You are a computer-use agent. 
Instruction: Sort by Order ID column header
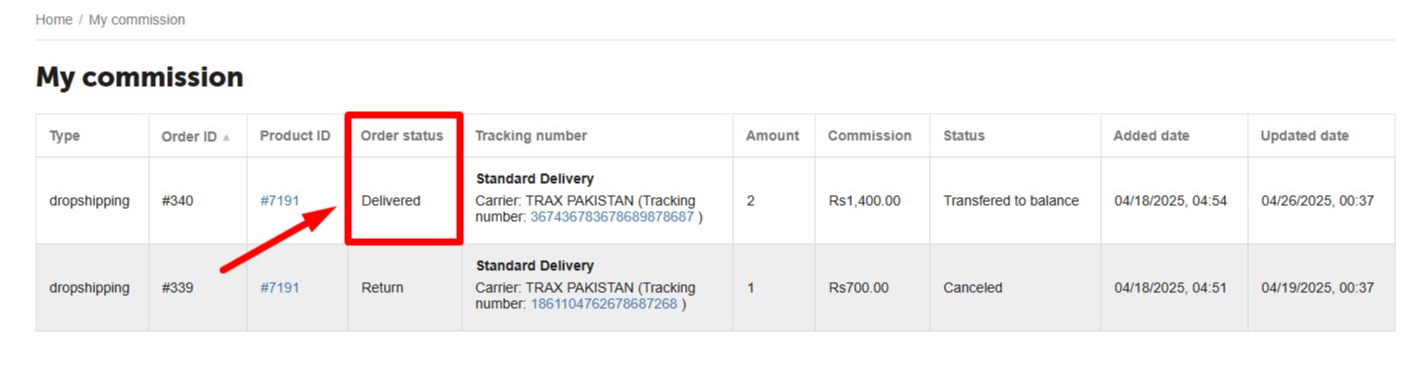pos(189,136)
